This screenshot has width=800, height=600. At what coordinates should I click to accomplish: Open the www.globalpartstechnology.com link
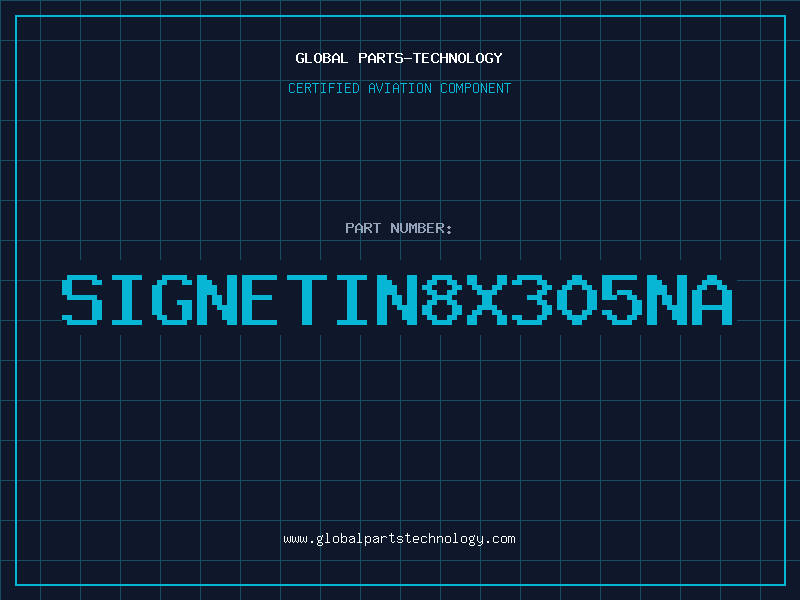pos(399,539)
